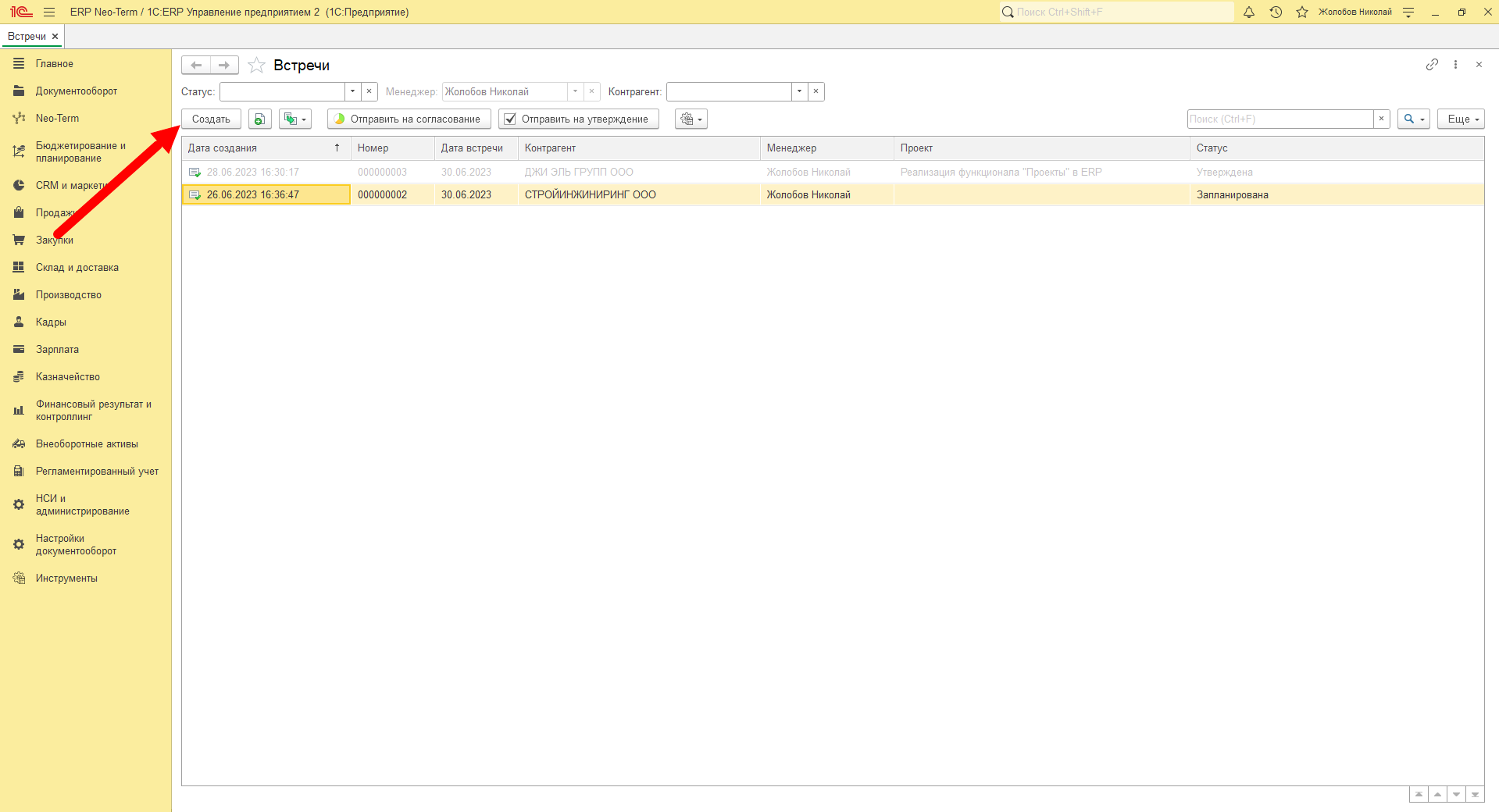The image size is (1499, 812).
Task: Open the Документооборот section
Action: coord(76,91)
